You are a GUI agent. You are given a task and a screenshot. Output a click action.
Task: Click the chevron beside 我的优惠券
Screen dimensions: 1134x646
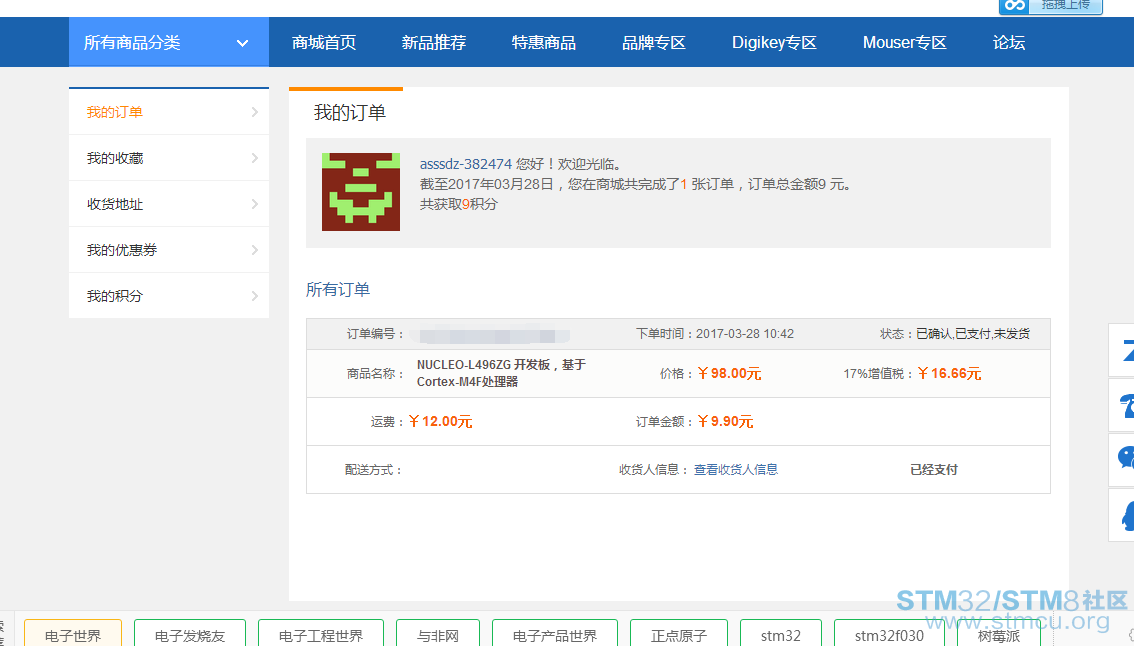click(x=255, y=250)
